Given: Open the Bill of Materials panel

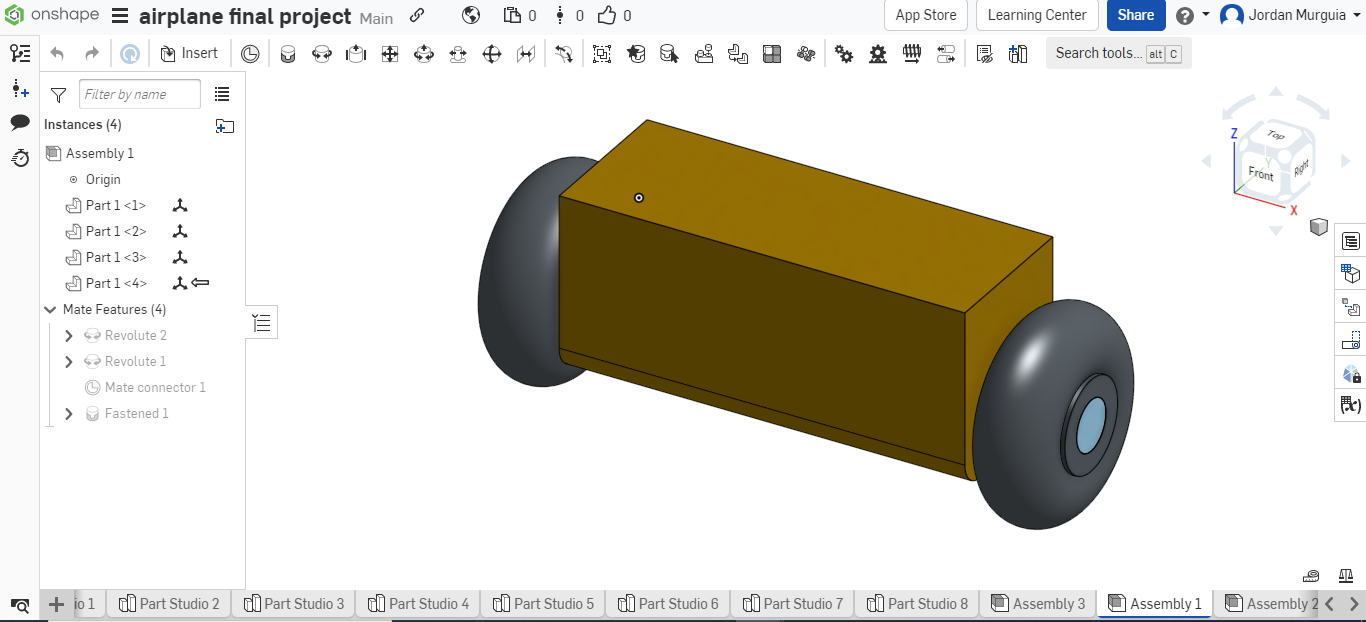Looking at the screenshot, I should [1350, 241].
